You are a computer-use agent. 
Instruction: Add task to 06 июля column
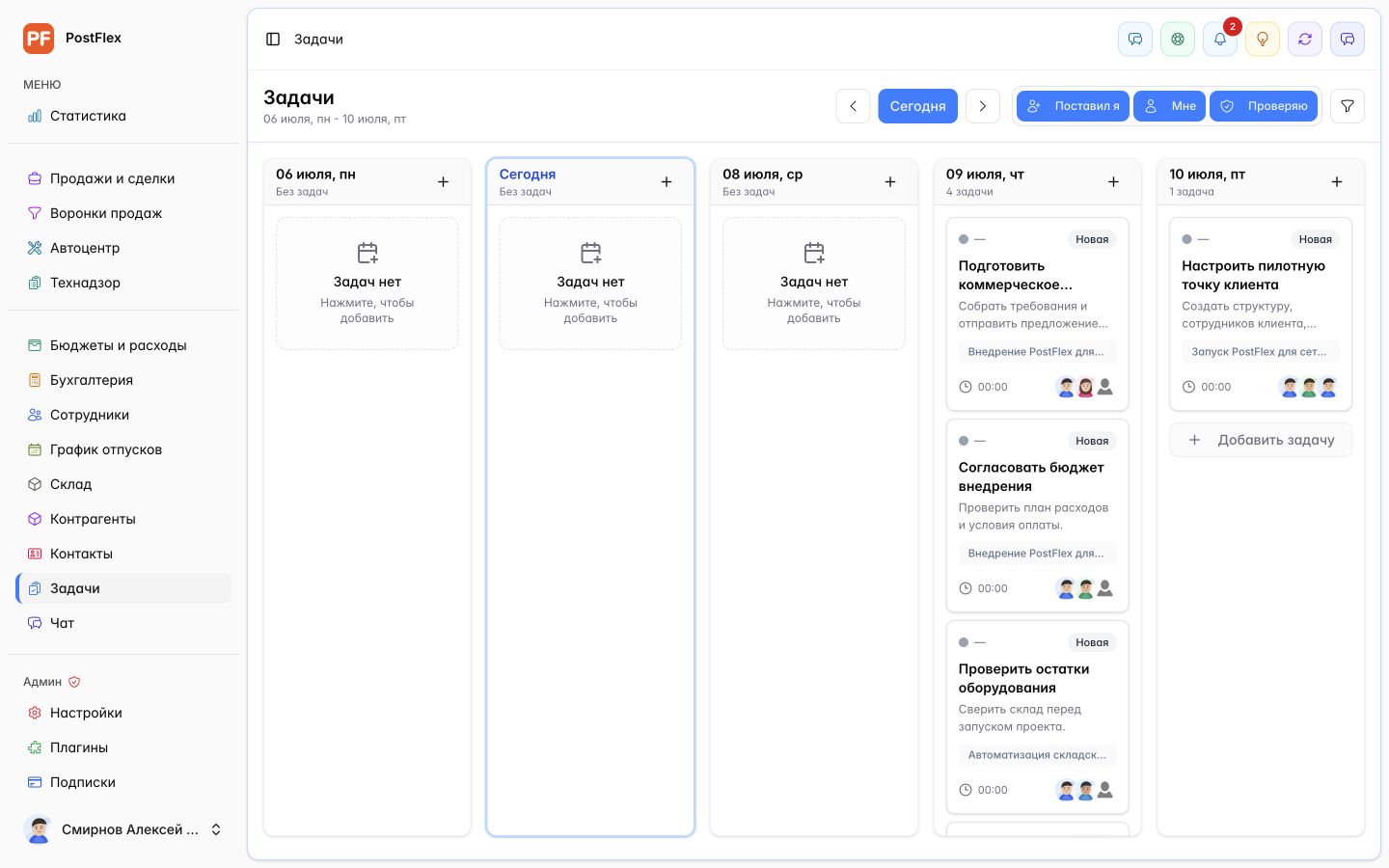443,182
